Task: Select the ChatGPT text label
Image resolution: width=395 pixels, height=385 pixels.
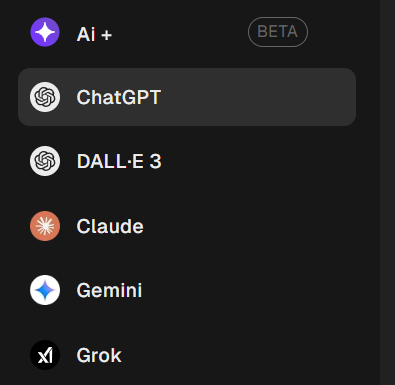Action: click(x=119, y=97)
